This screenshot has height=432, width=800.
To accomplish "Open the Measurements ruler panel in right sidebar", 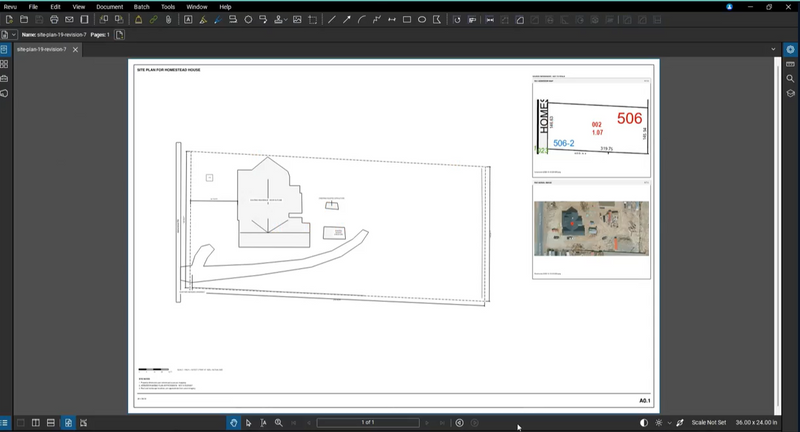I will click(x=790, y=64).
